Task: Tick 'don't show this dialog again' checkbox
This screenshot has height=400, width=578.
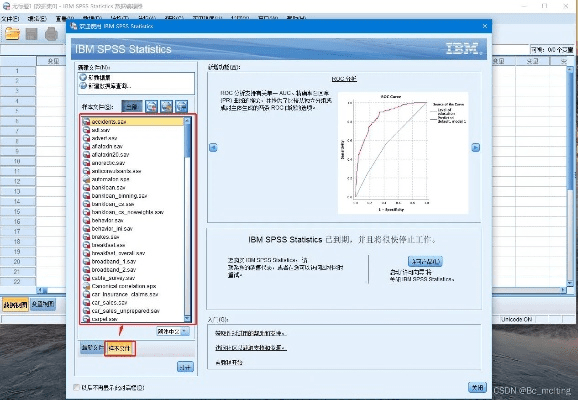Action: 76,387
